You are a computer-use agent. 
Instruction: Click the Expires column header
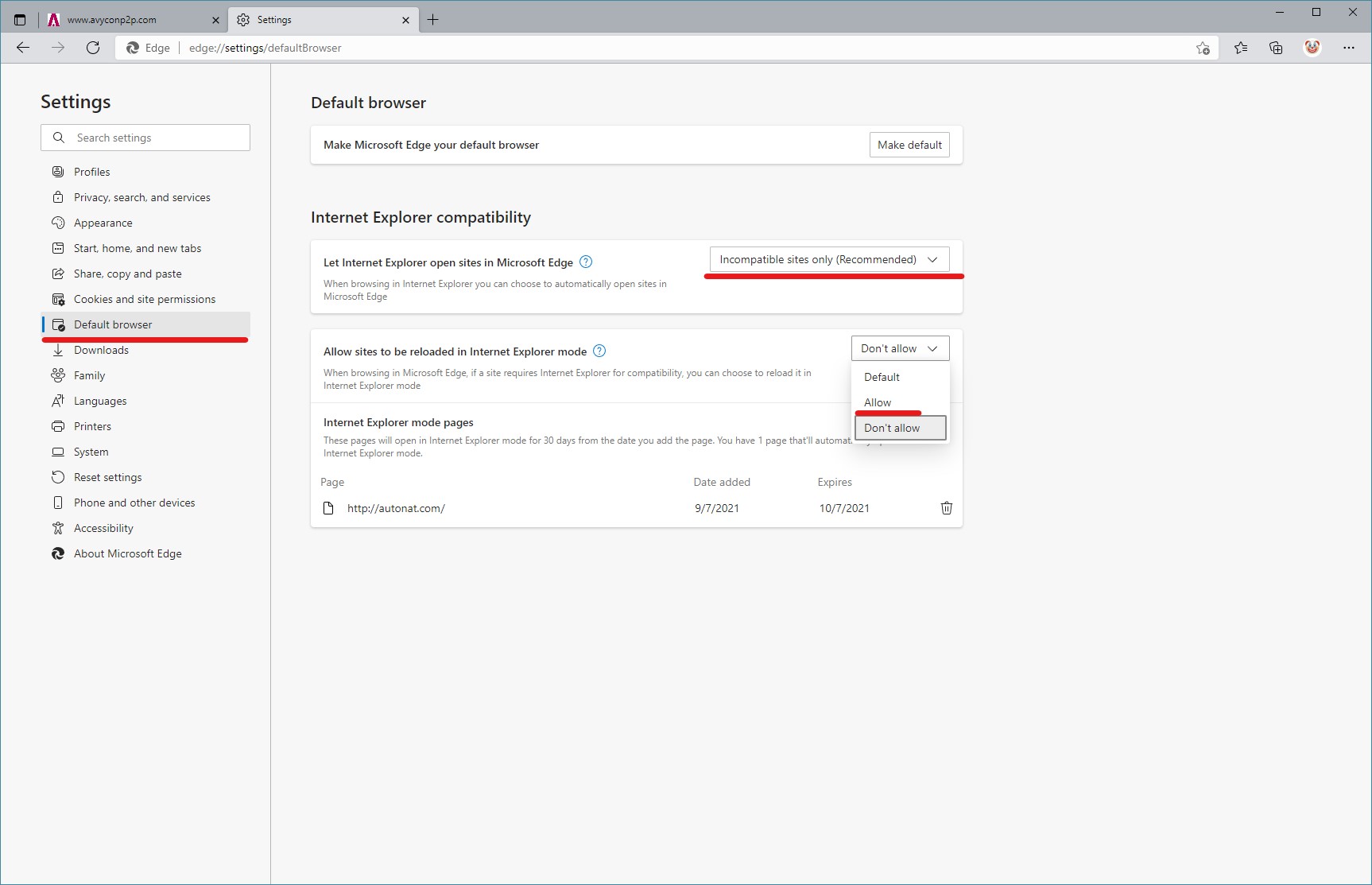(x=835, y=482)
